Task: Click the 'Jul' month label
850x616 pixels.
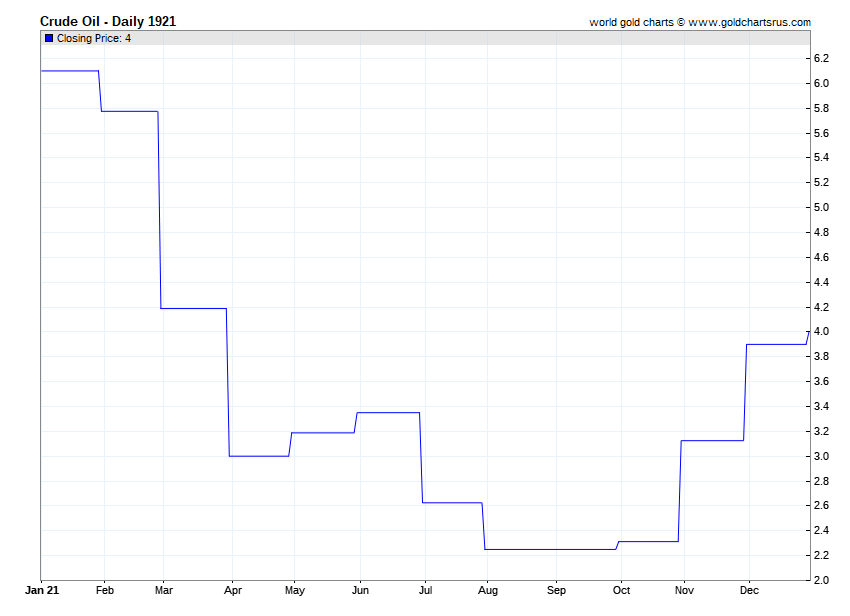Action: pyautogui.click(x=426, y=590)
